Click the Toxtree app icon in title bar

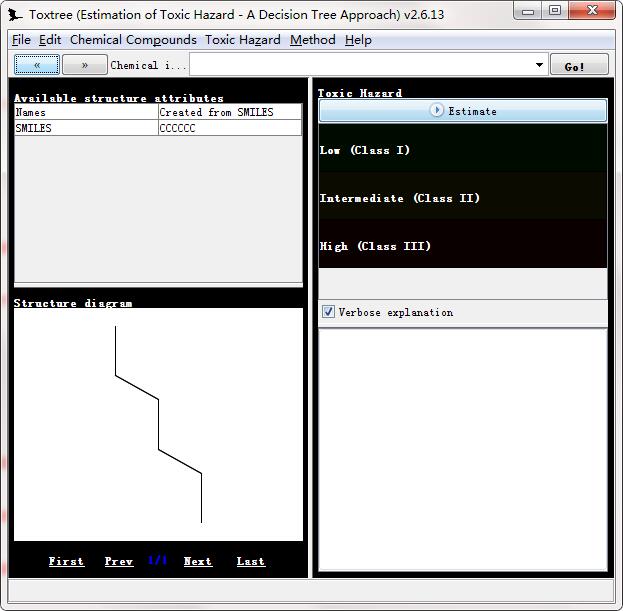(16, 15)
